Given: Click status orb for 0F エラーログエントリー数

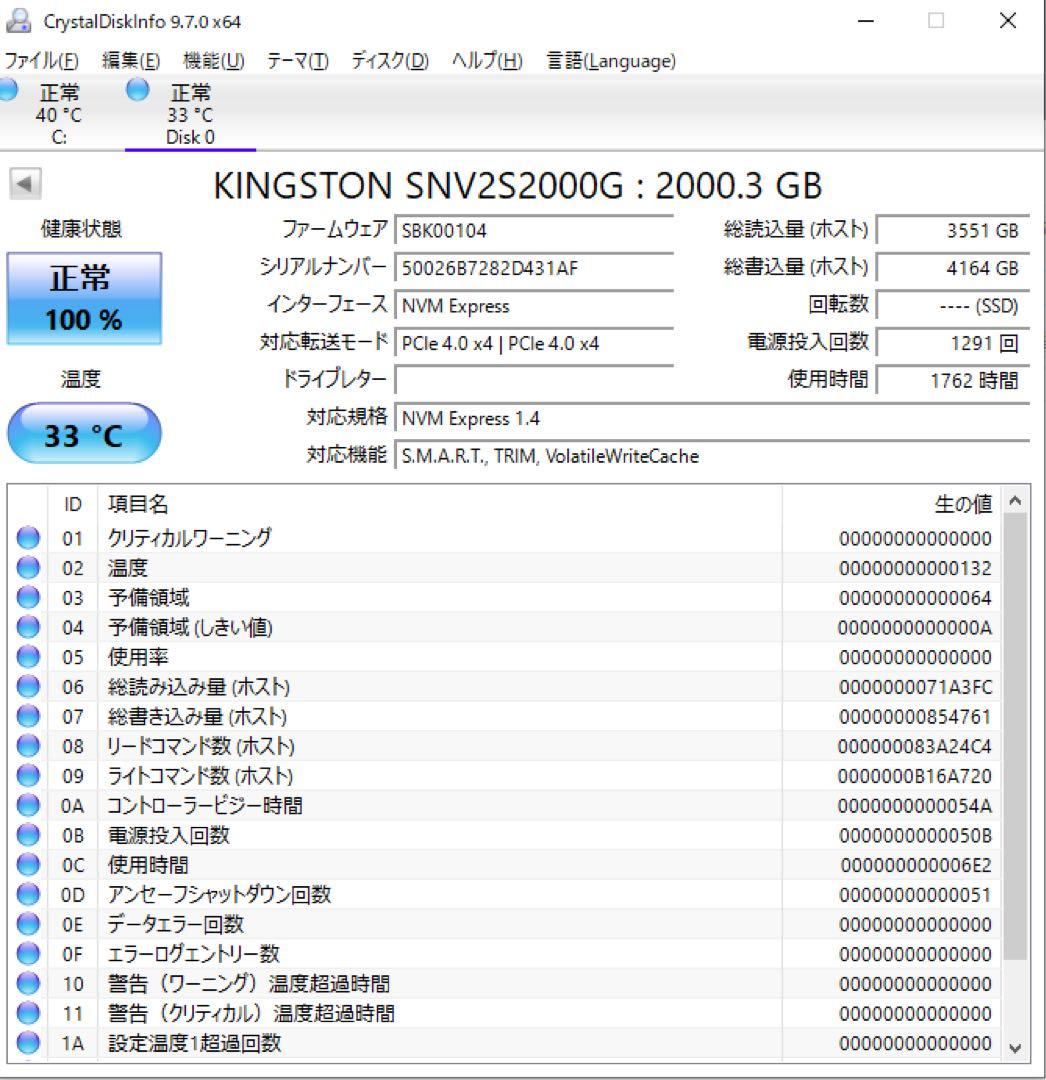Looking at the screenshot, I should tap(28, 953).
